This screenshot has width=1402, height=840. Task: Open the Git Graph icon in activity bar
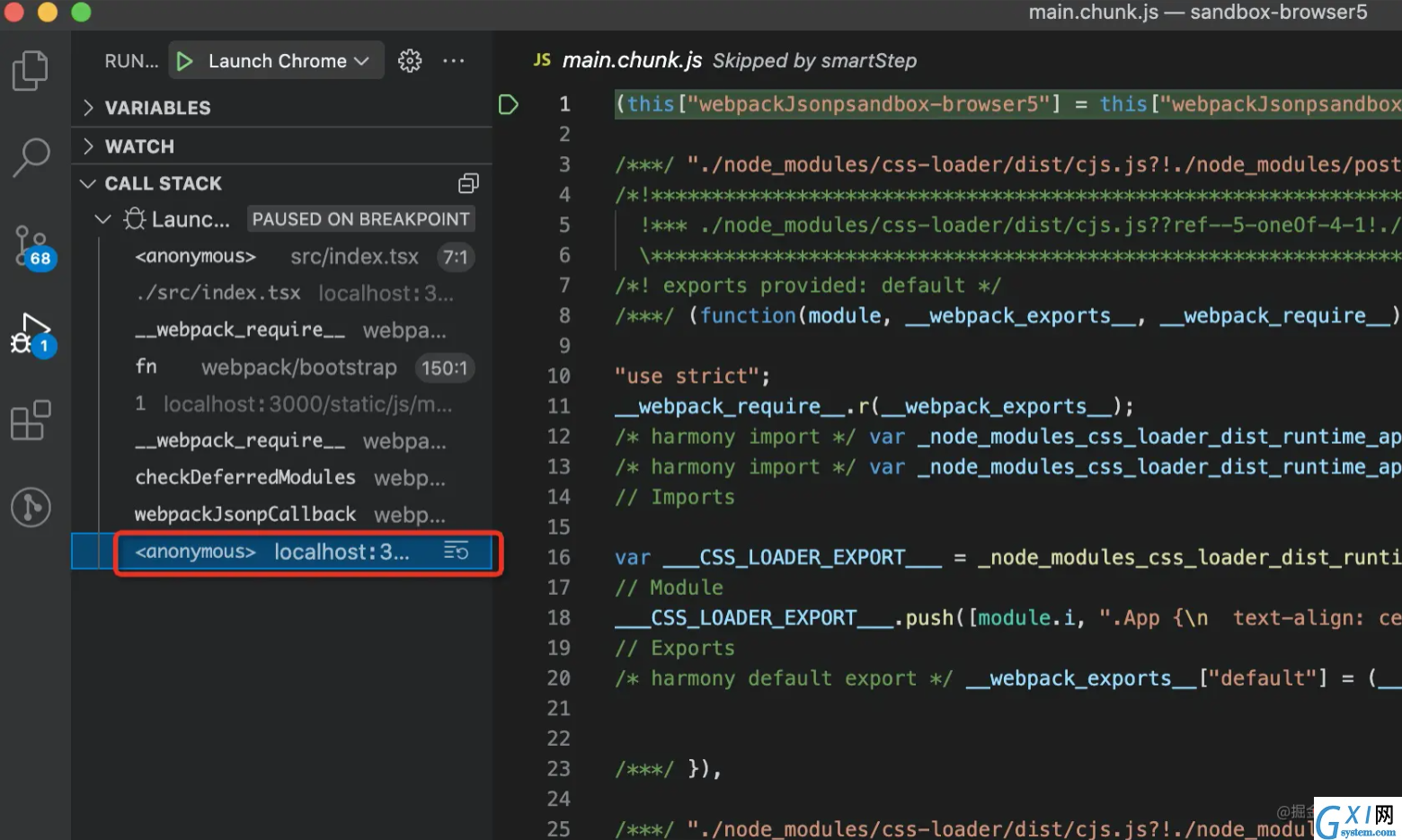tap(31, 507)
